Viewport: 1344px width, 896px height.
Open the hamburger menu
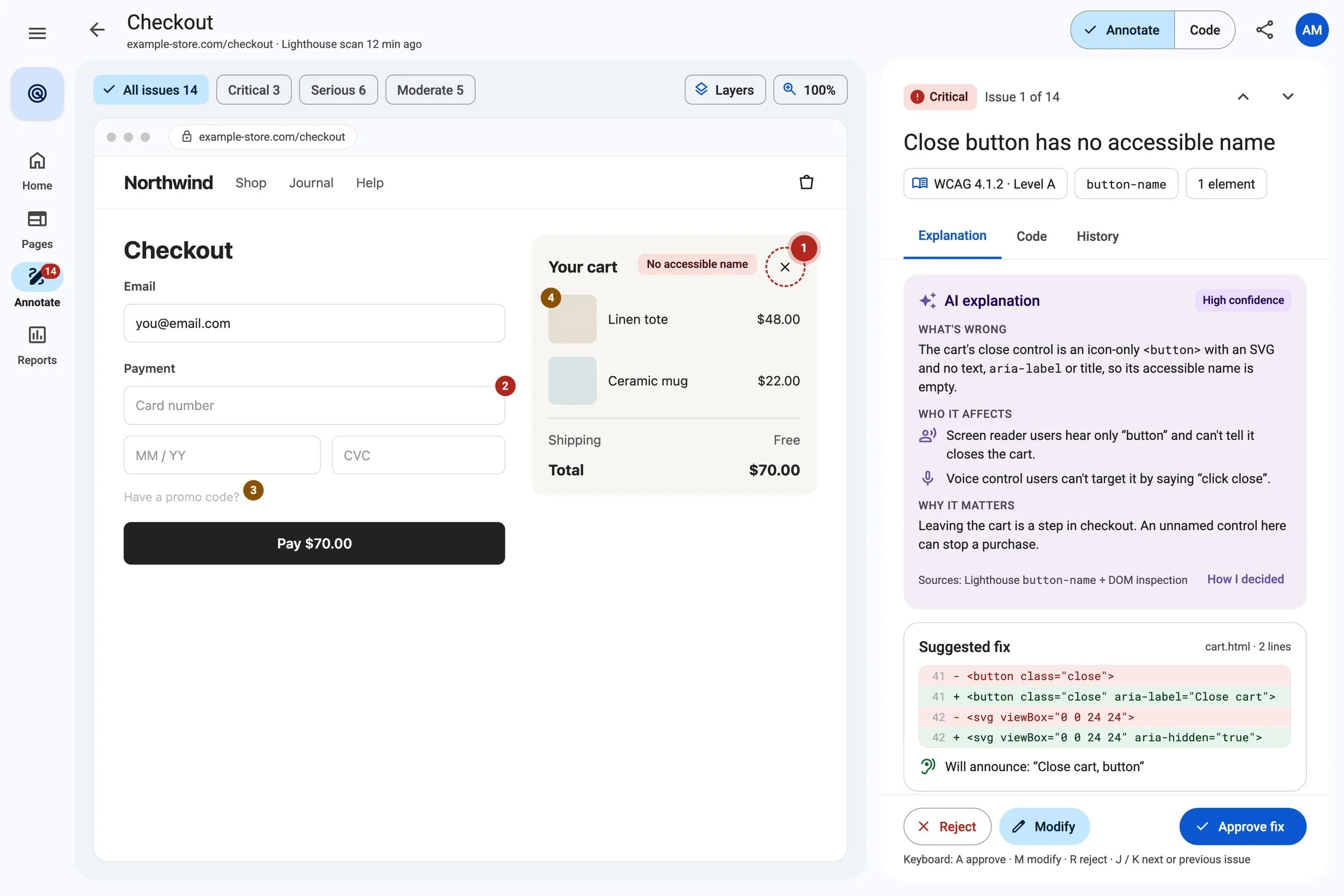tap(37, 33)
